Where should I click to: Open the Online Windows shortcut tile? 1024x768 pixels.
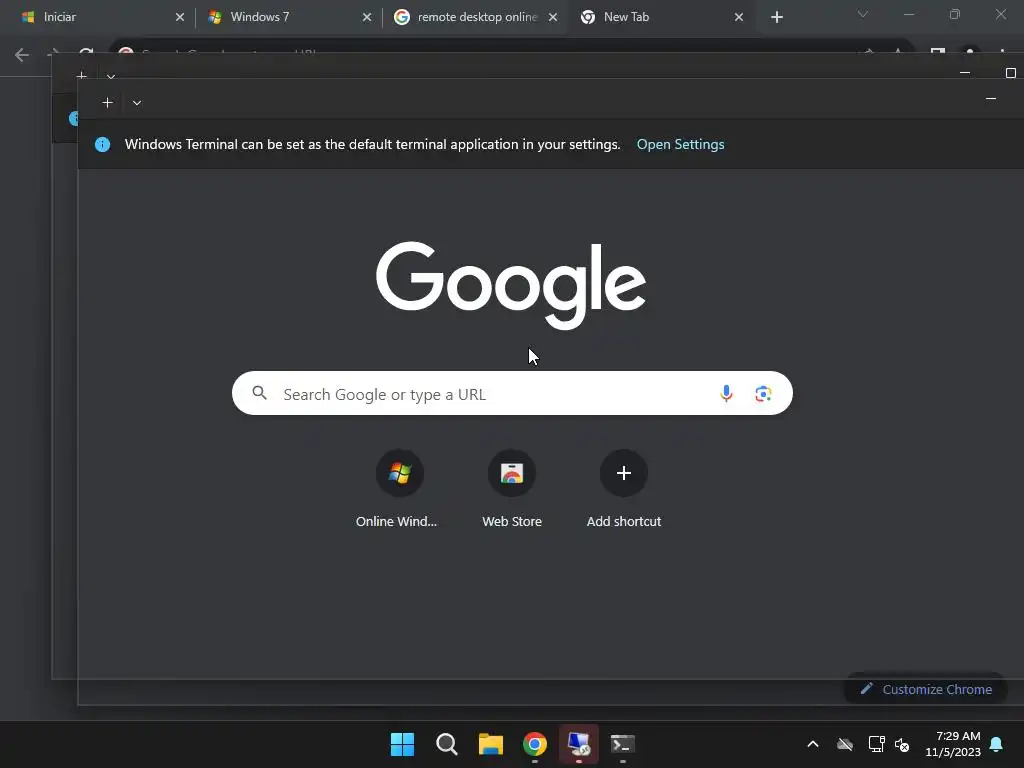(x=399, y=473)
